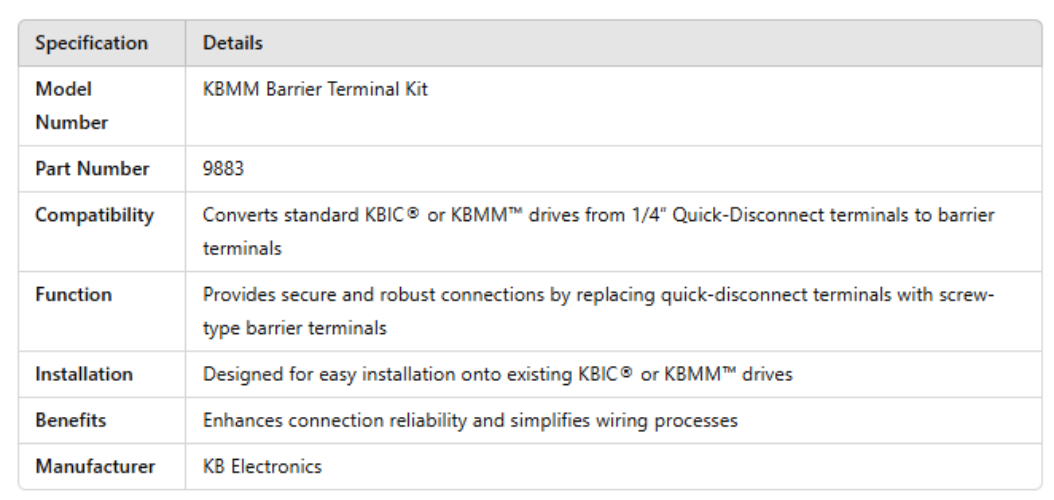Click the Details column header
This screenshot has width=1054, height=500.
coord(233,43)
